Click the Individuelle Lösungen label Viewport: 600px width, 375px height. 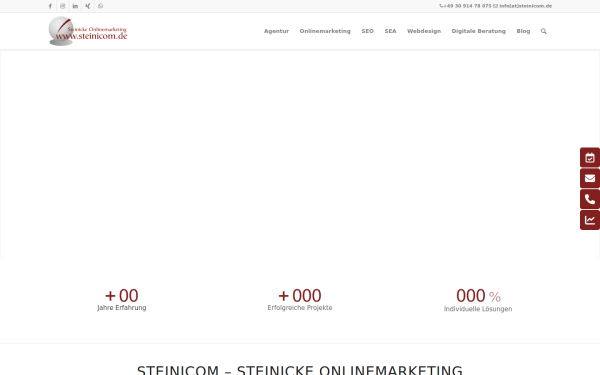click(478, 309)
